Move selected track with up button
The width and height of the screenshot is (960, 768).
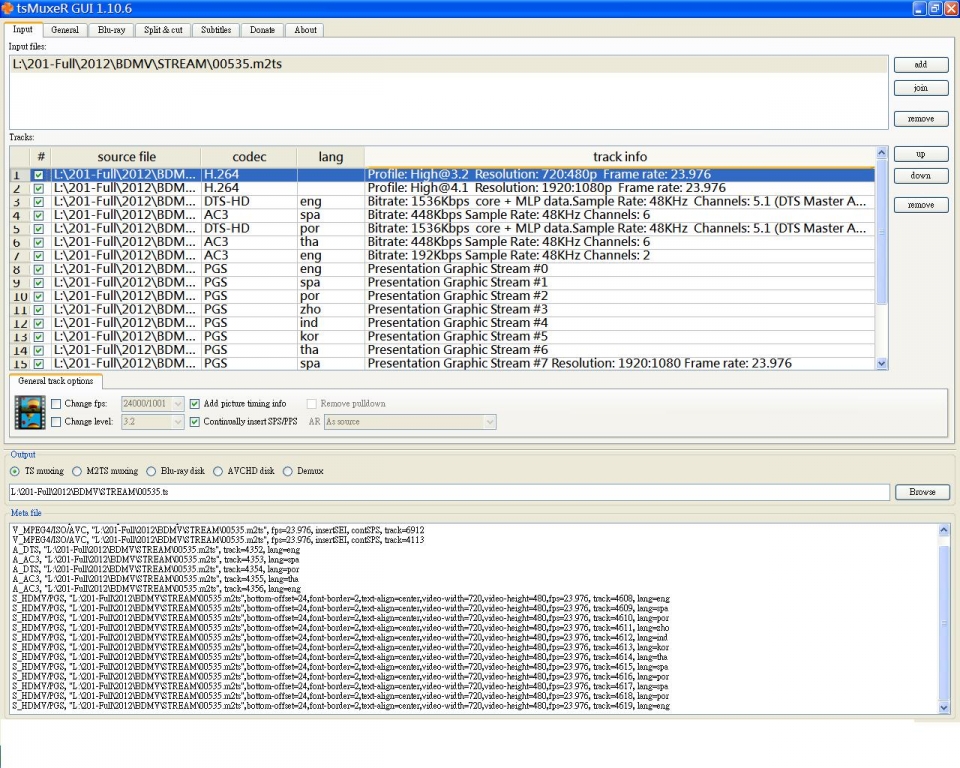920,155
